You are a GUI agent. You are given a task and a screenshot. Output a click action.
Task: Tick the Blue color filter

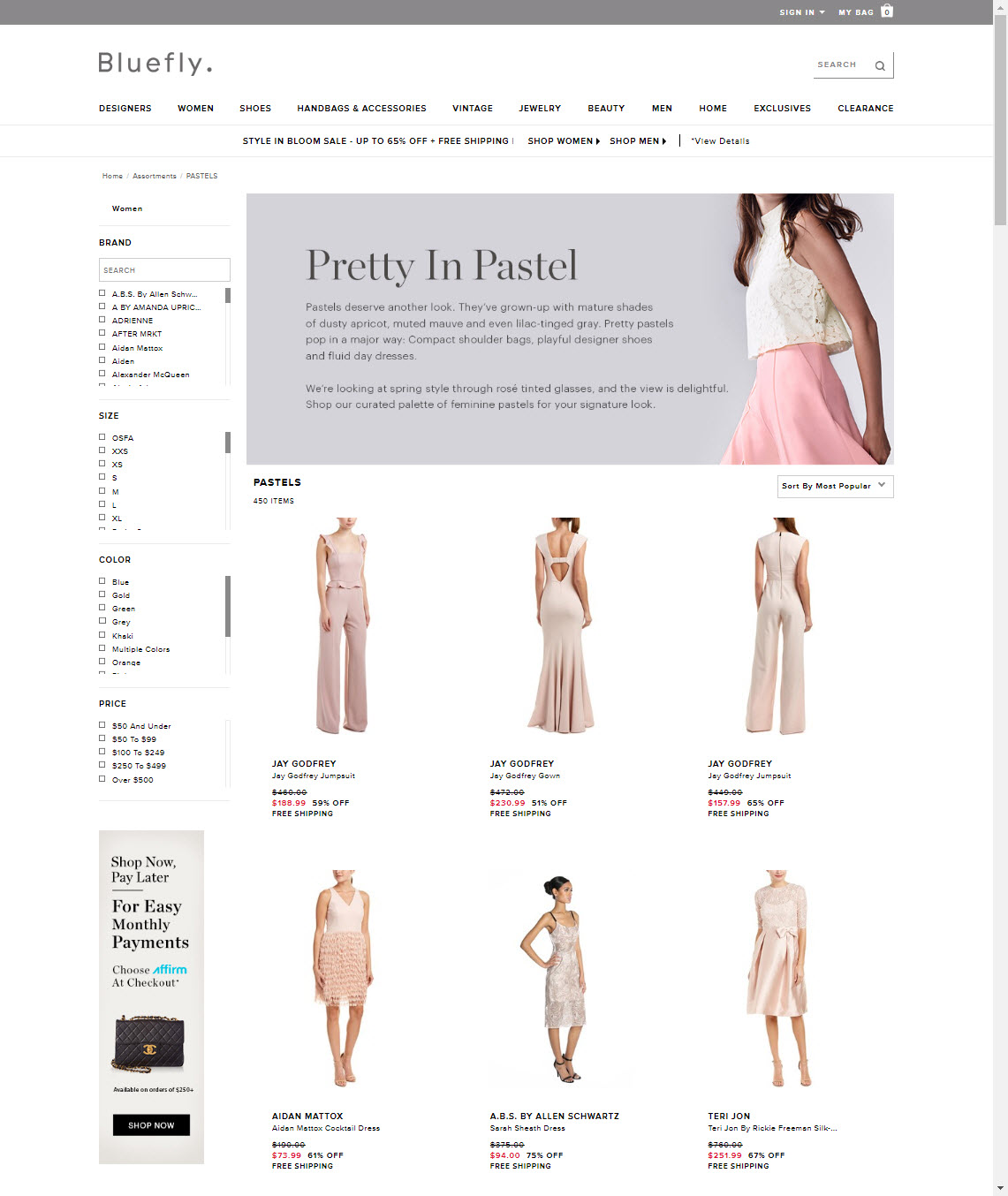pos(102,581)
